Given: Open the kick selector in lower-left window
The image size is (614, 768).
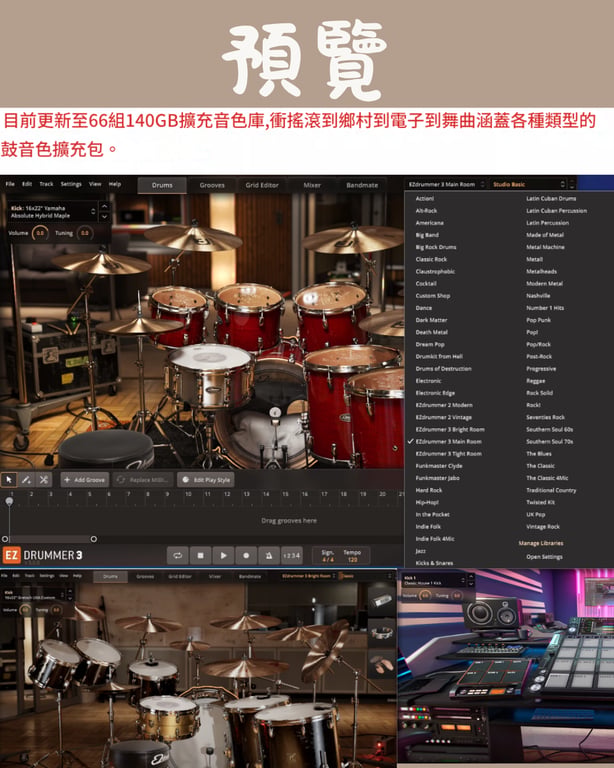Looking at the screenshot, I should 35,595.
